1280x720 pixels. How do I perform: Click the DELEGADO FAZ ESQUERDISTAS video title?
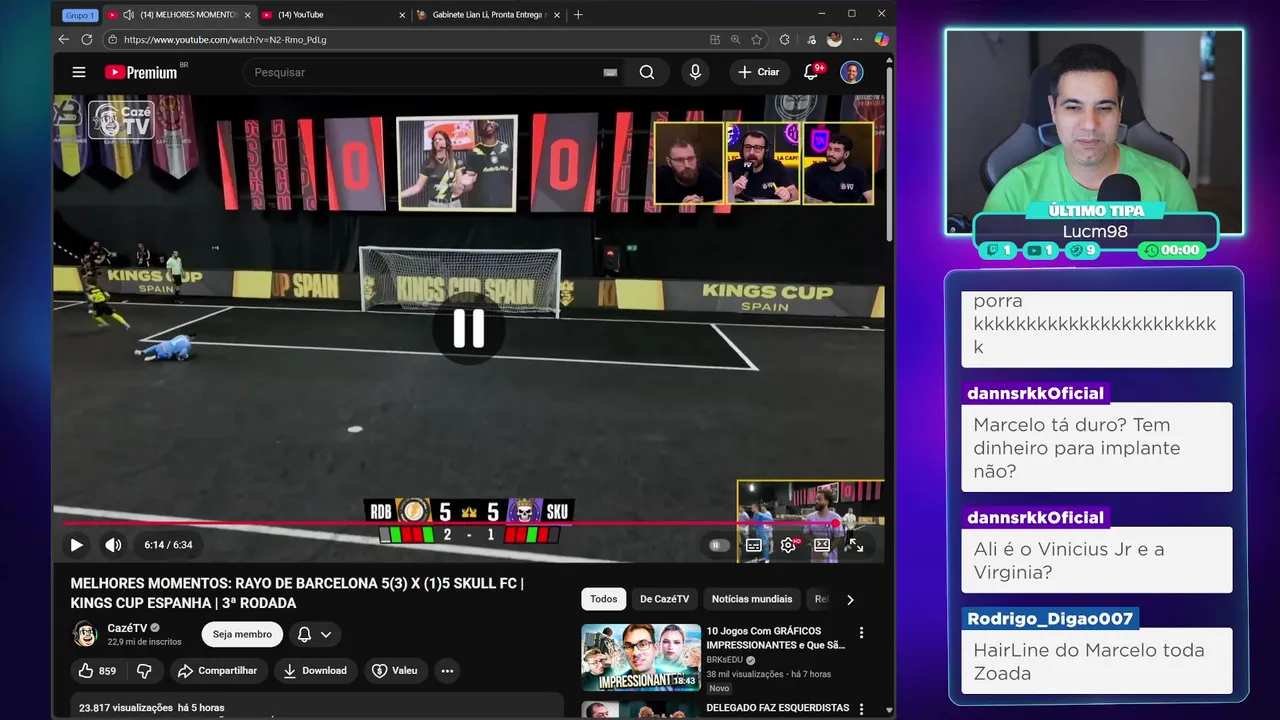pos(778,707)
